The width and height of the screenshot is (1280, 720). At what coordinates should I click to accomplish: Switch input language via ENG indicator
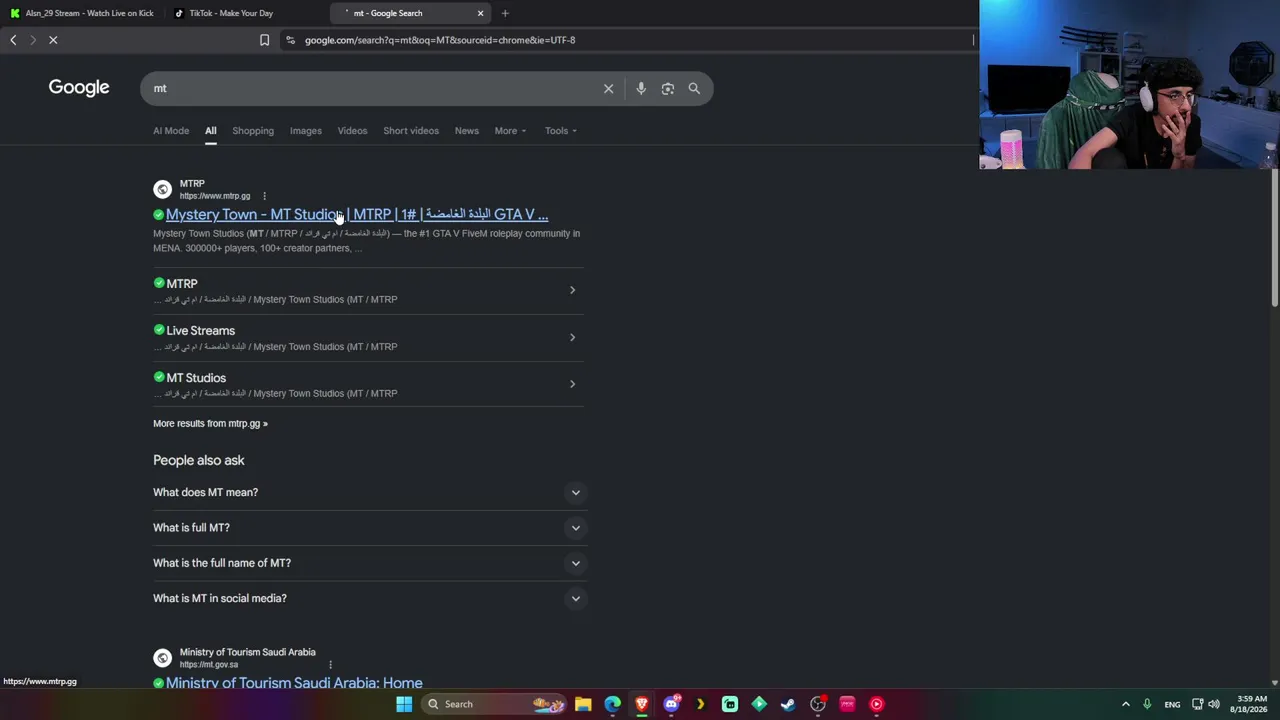[1172, 704]
